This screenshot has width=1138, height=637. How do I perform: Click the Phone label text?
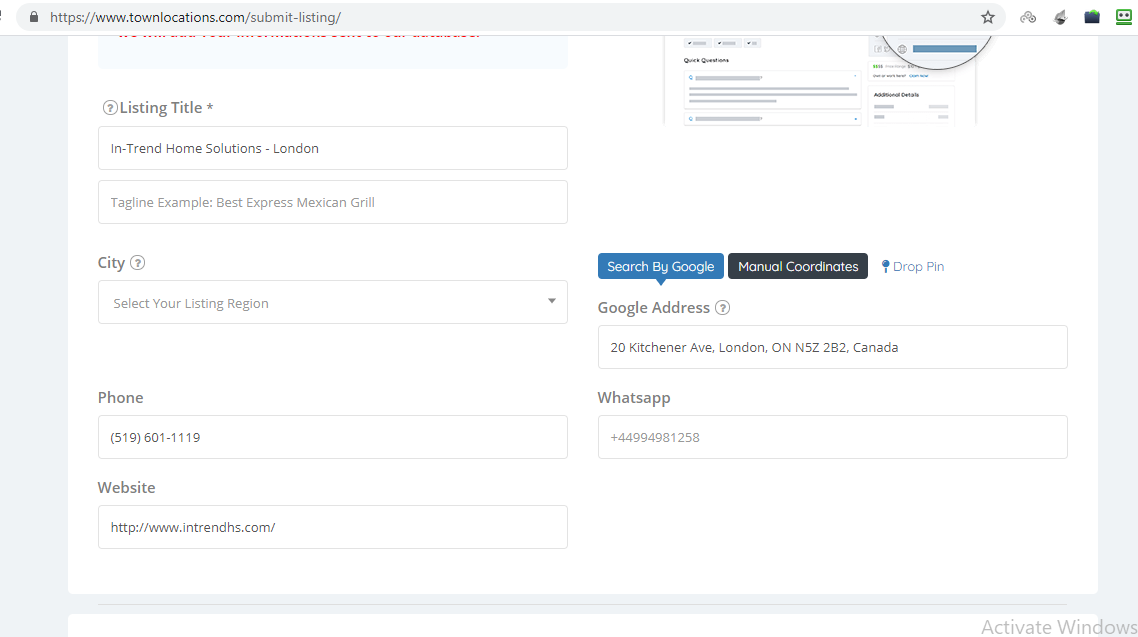coord(120,398)
